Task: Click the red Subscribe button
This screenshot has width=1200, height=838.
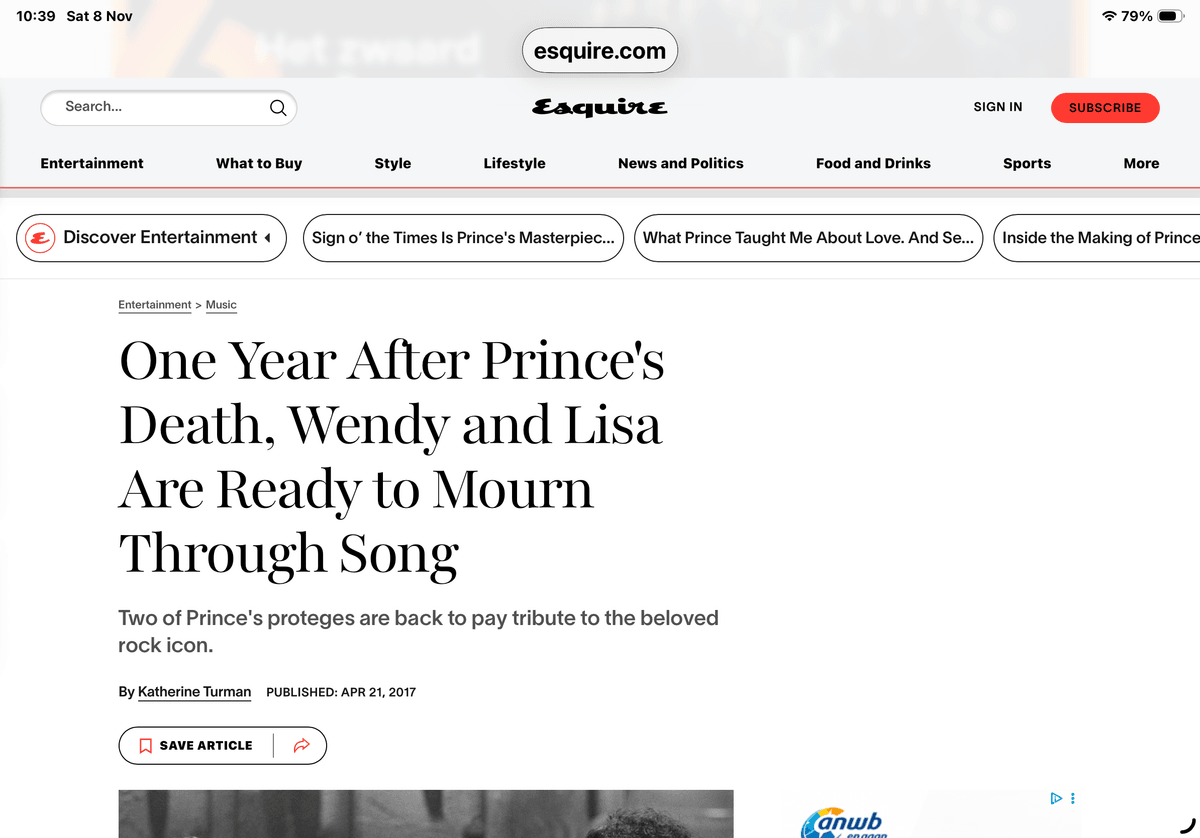Action: click(1105, 107)
